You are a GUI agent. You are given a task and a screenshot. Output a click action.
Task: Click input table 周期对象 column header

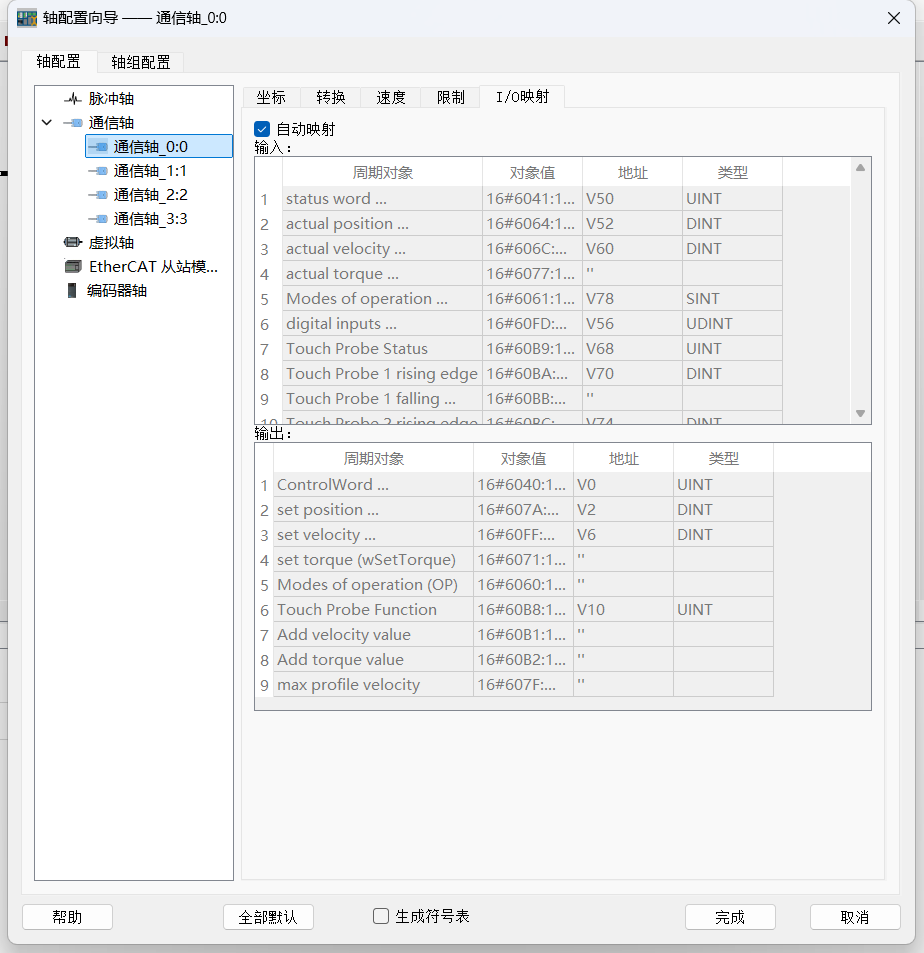point(382,173)
